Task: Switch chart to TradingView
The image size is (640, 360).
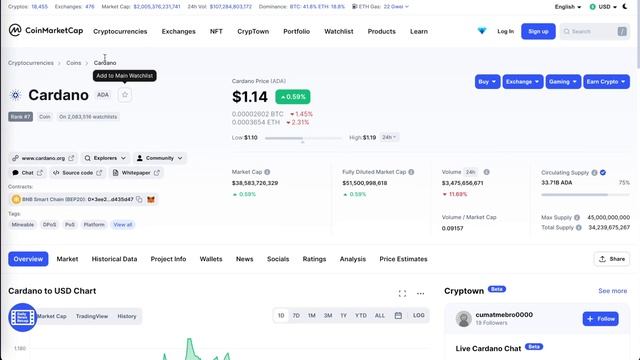Action: (92, 316)
